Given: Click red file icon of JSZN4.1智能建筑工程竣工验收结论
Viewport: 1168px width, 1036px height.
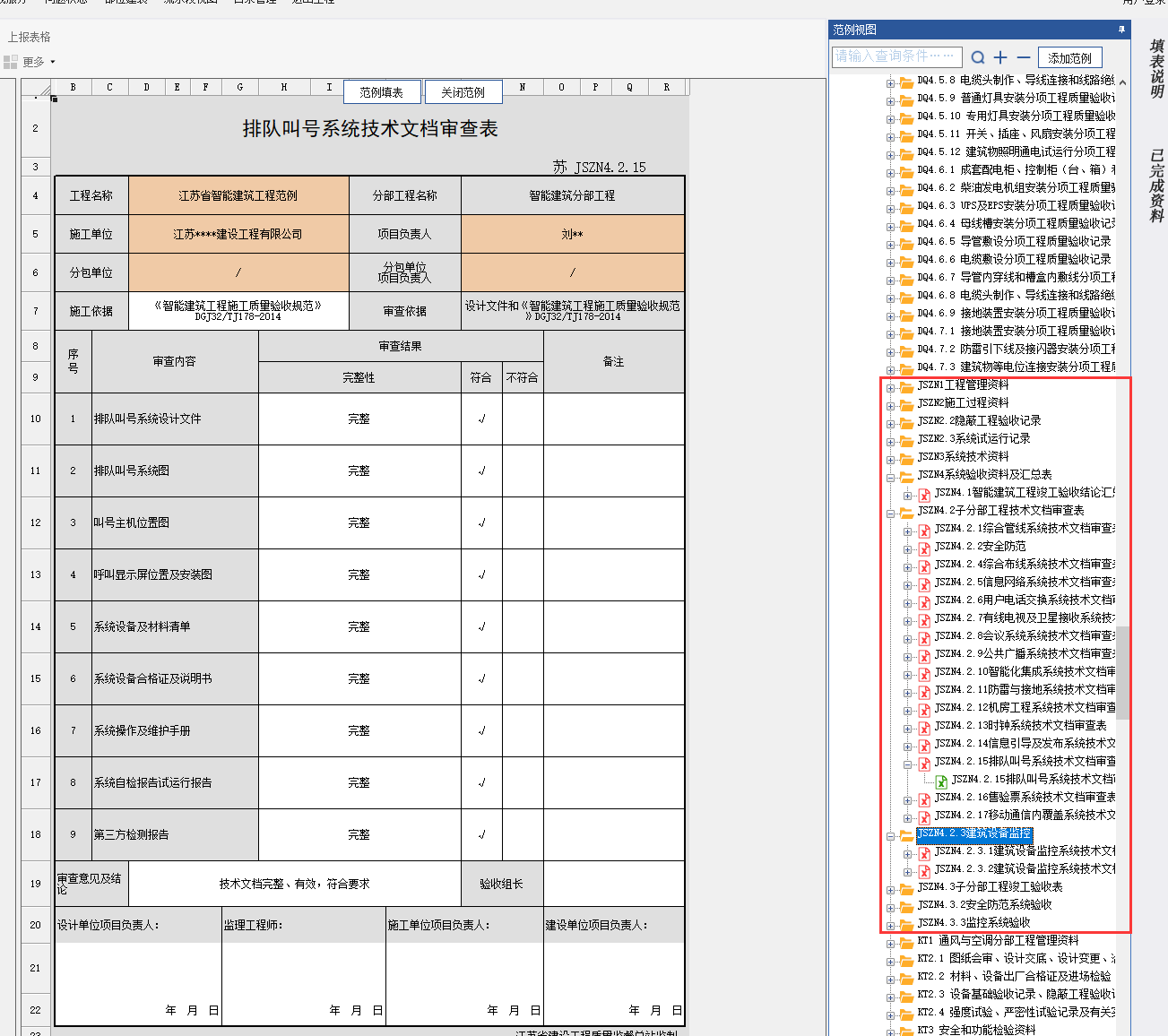Looking at the screenshot, I should point(924,494).
